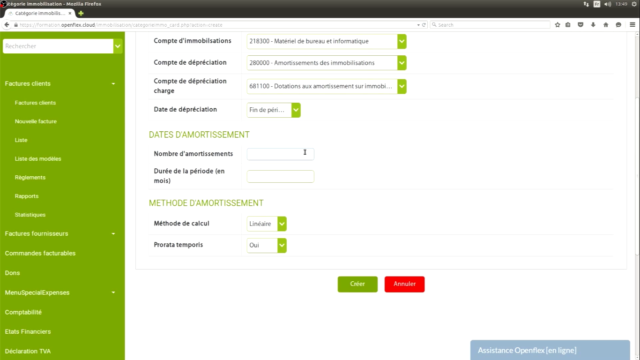Viewport: 640px width, 360px height.
Task: Focus the sidebar Rechercher search box
Action: point(58,46)
